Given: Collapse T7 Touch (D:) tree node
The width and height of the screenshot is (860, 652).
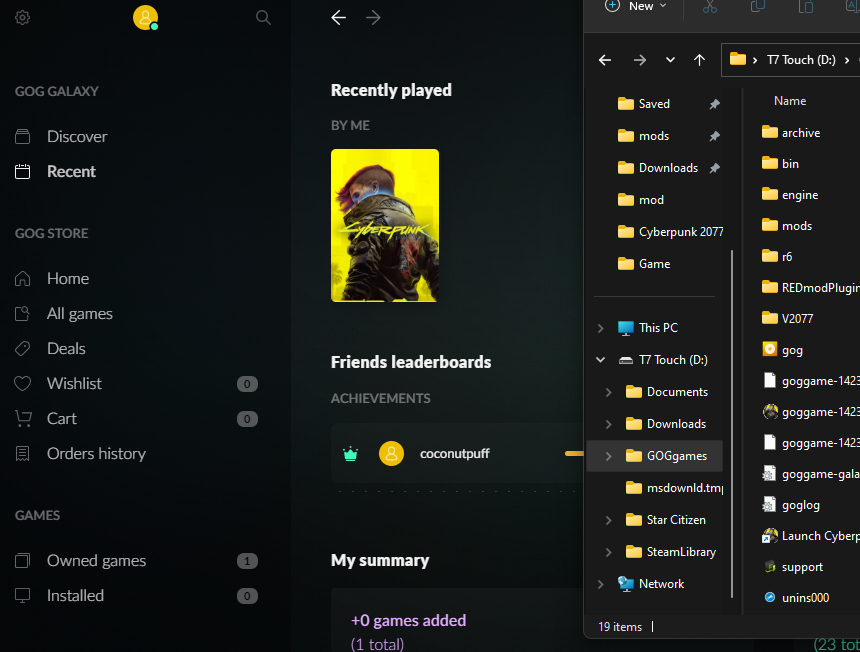Looking at the screenshot, I should click(x=601, y=360).
